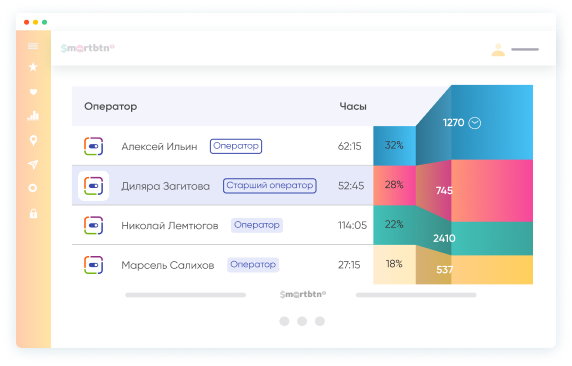572x366 pixels.
Task: Click the Старший оператор badge
Action: pyautogui.click(x=270, y=185)
